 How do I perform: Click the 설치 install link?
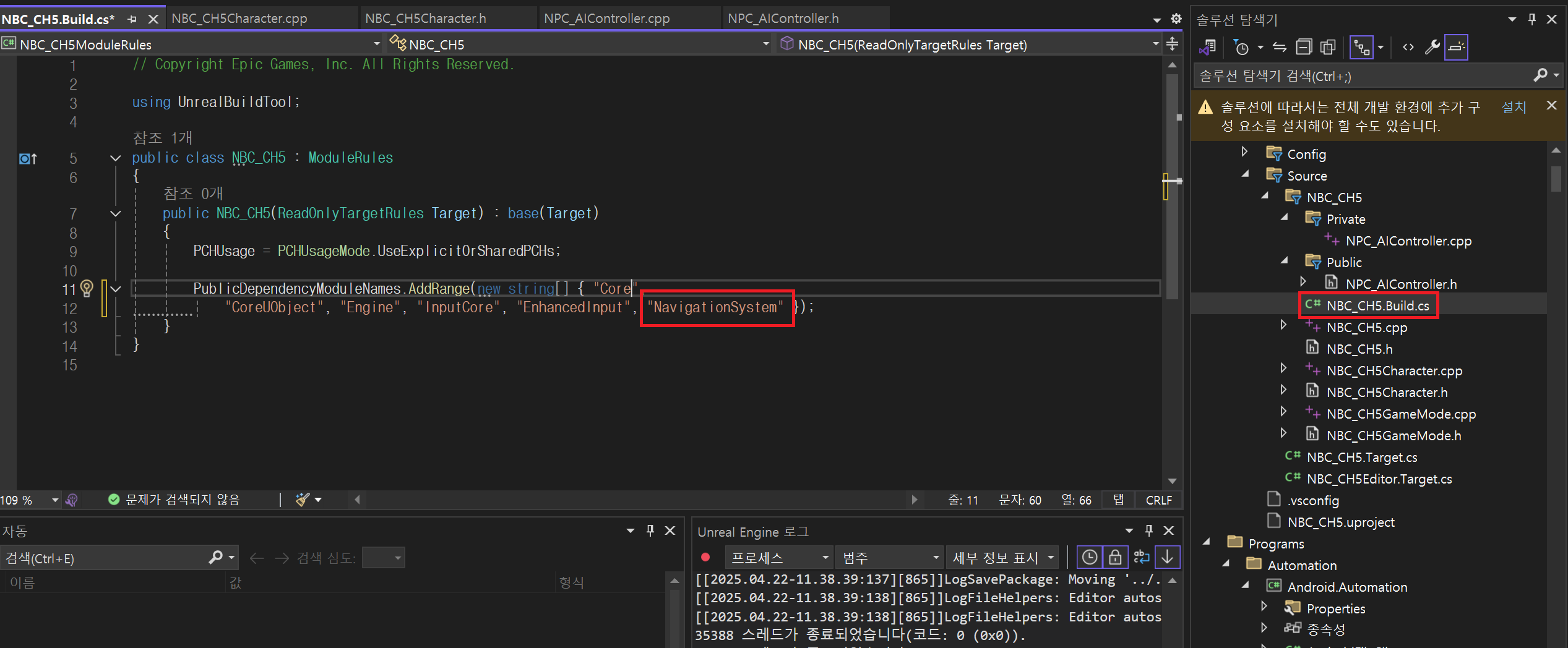pyautogui.click(x=1514, y=107)
